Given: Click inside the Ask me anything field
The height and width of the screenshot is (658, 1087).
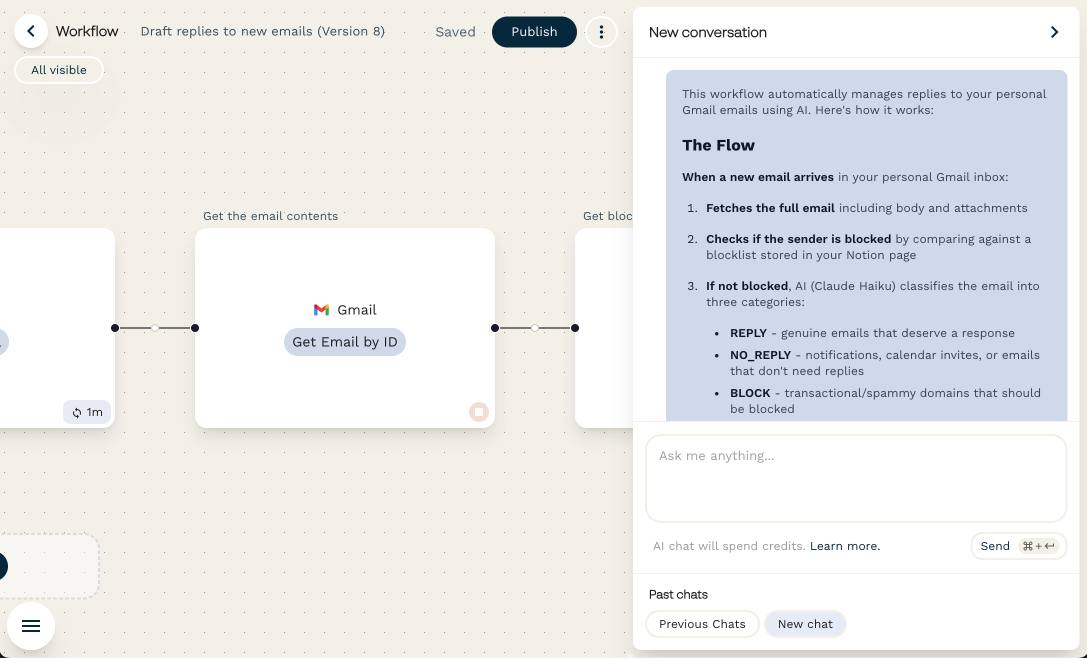Looking at the screenshot, I should pyautogui.click(x=856, y=478).
